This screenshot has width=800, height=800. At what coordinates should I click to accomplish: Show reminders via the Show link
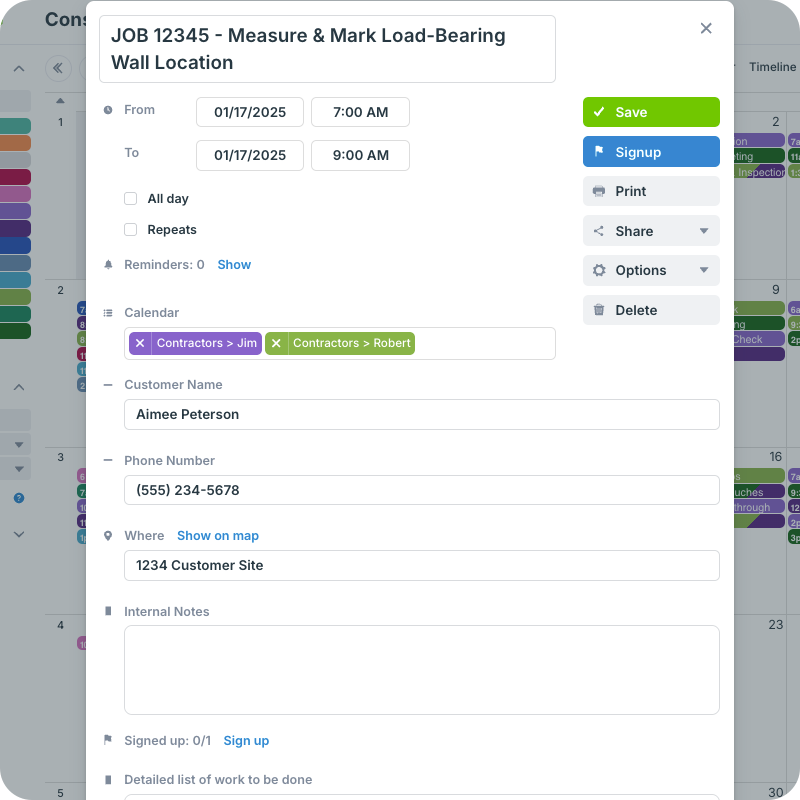coord(234,265)
